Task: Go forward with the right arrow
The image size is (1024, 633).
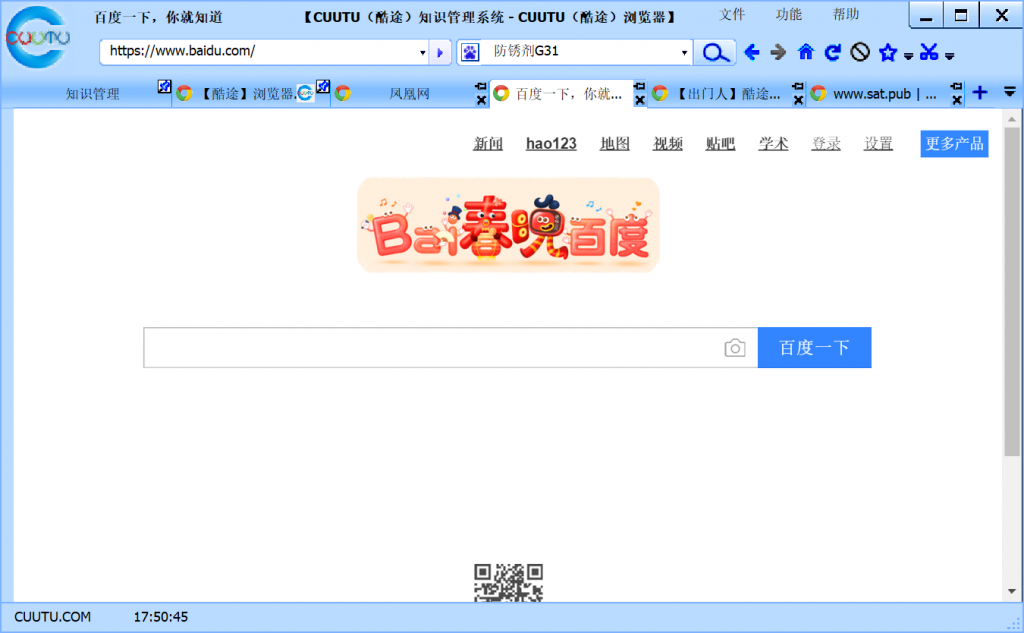Action: [778, 52]
